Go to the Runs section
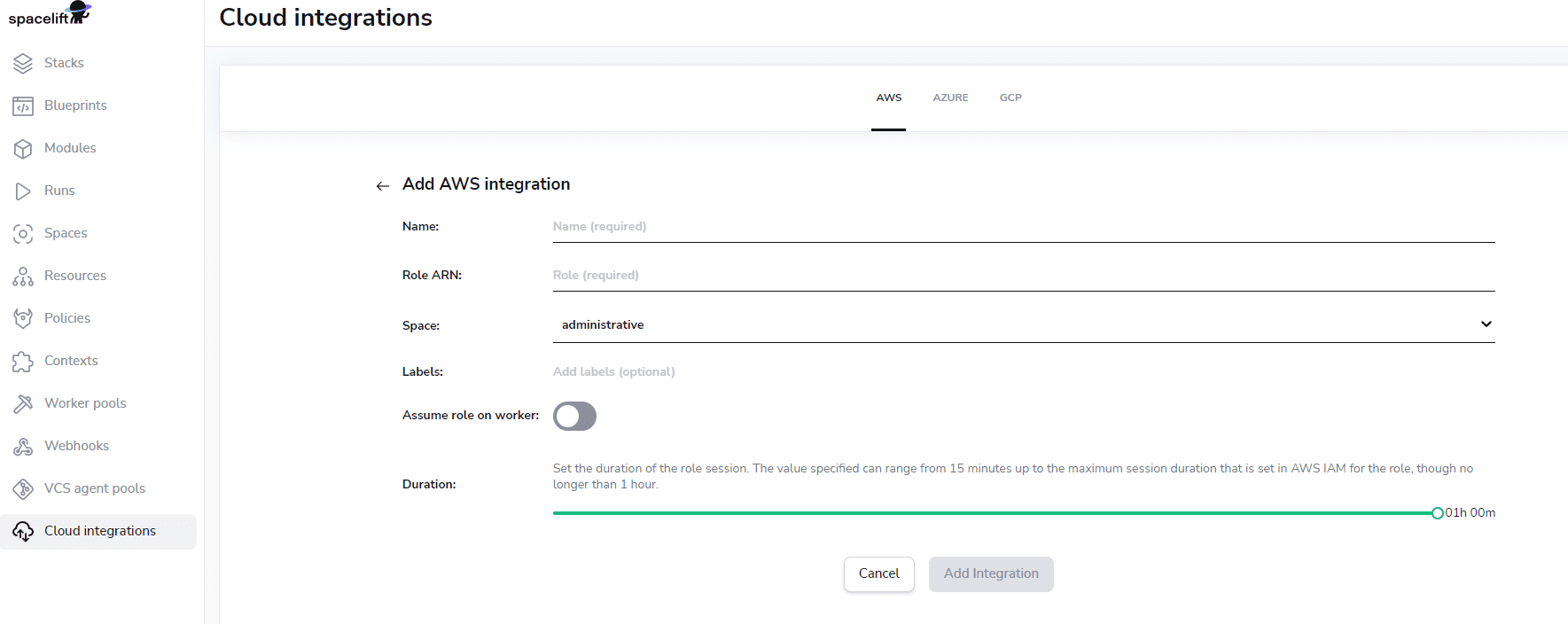 [59, 191]
